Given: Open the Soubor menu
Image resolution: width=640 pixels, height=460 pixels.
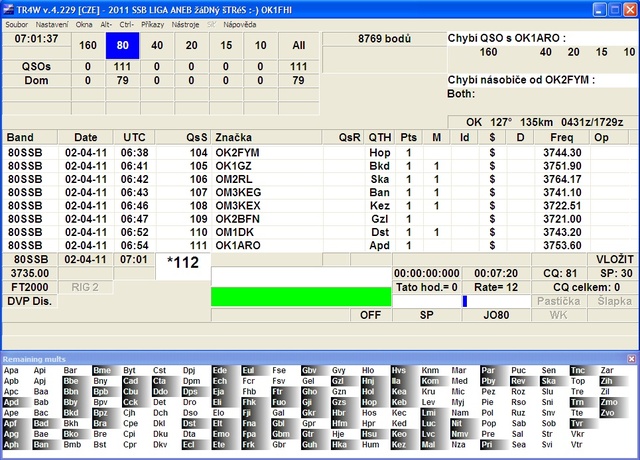Looking at the screenshot, I should (18, 23).
